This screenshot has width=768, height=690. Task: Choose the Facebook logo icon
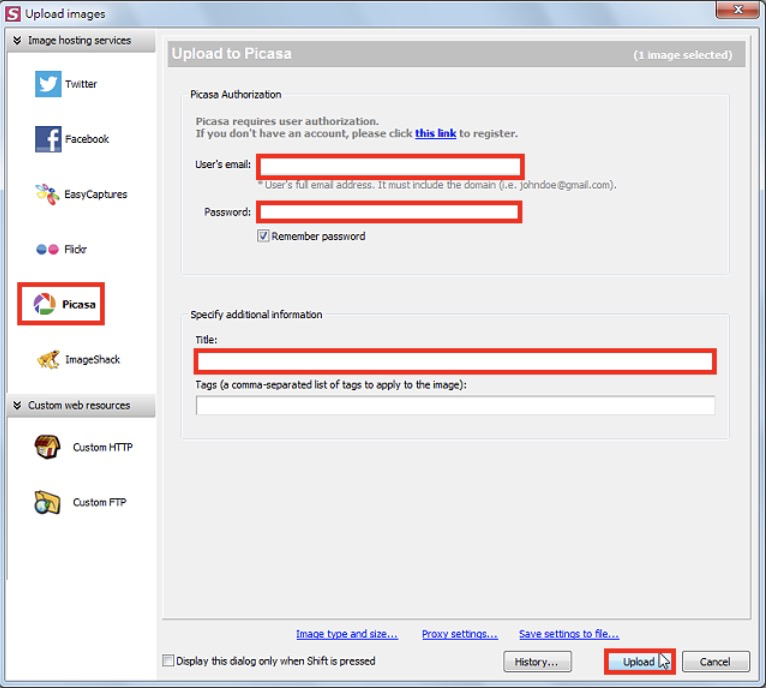[x=48, y=139]
